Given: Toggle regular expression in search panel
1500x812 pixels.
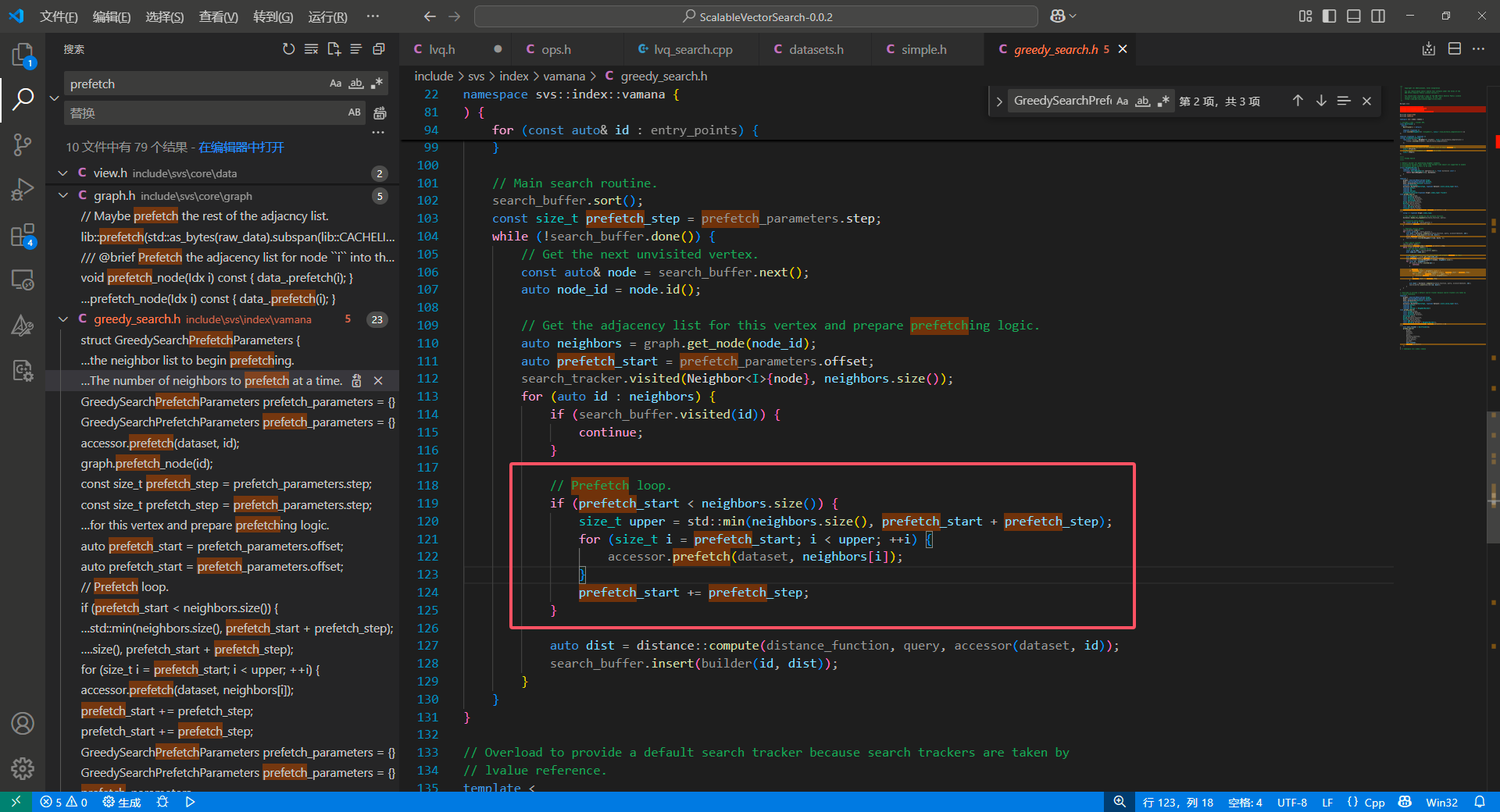Looking at the screenshot, I should 377,84.
